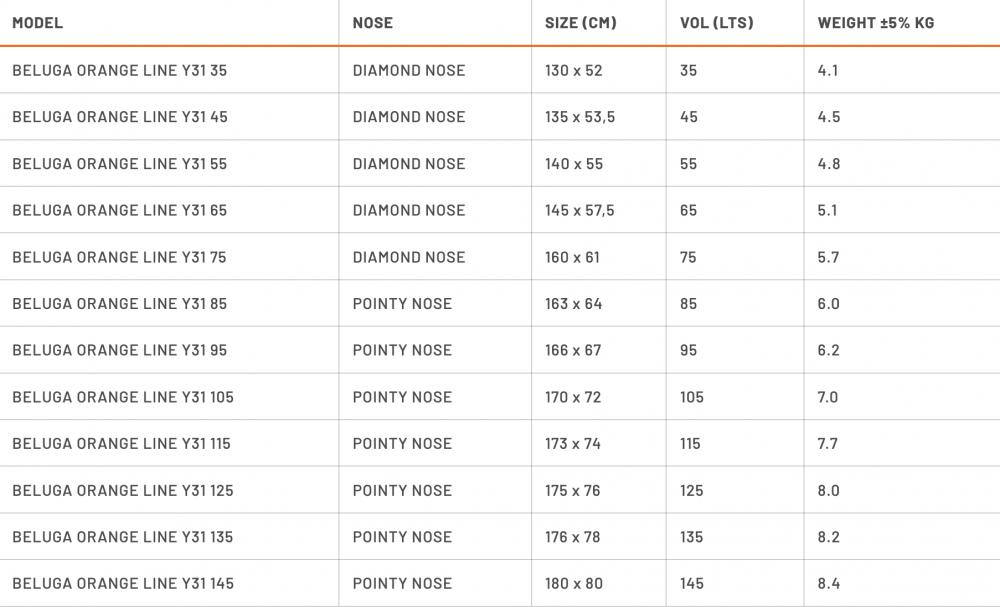
Task: Select the Pointy Nose cell for Y31 125
Action: click(x=402, y=490)
